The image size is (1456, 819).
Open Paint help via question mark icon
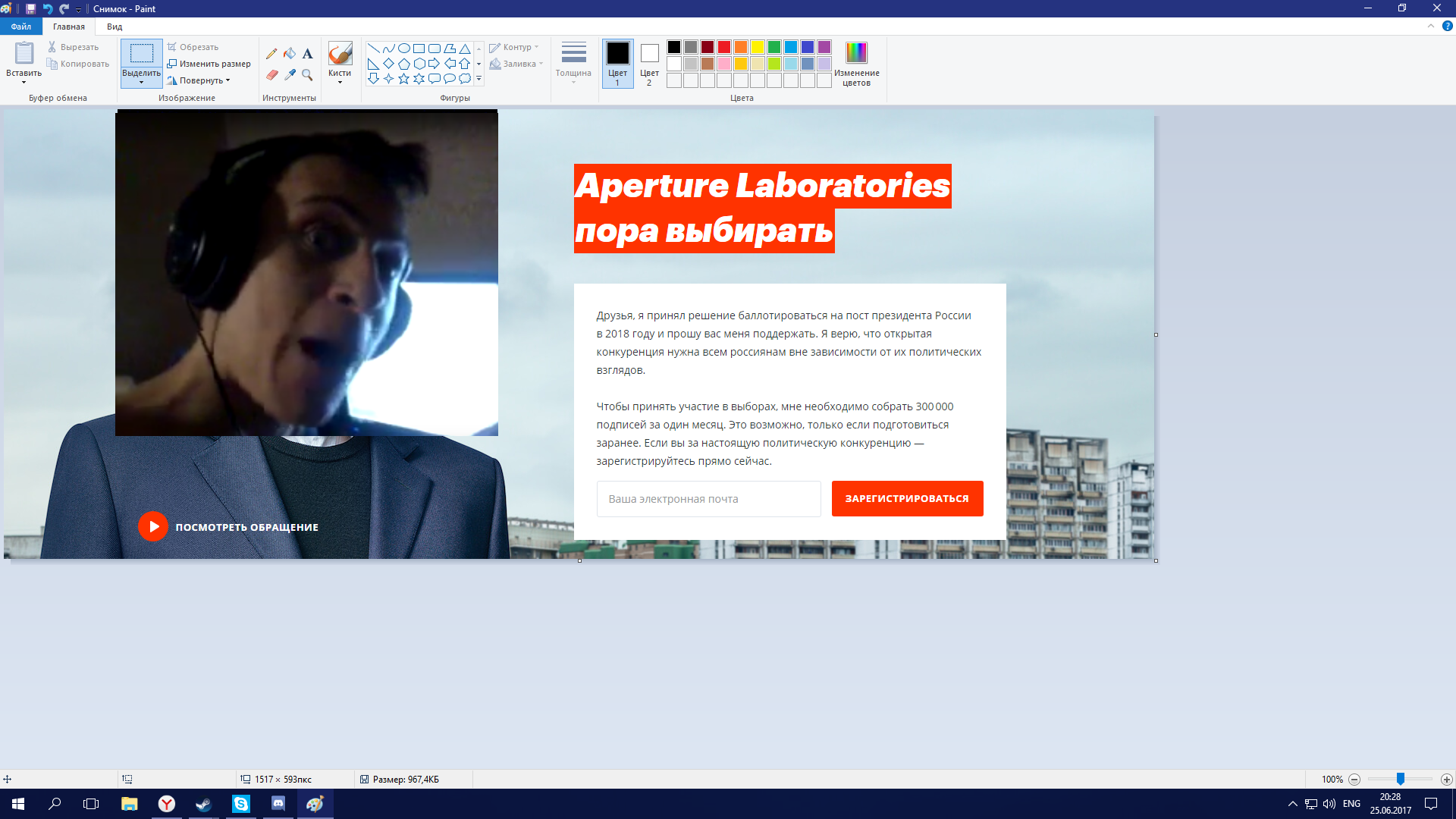(x=1447, y=26)
